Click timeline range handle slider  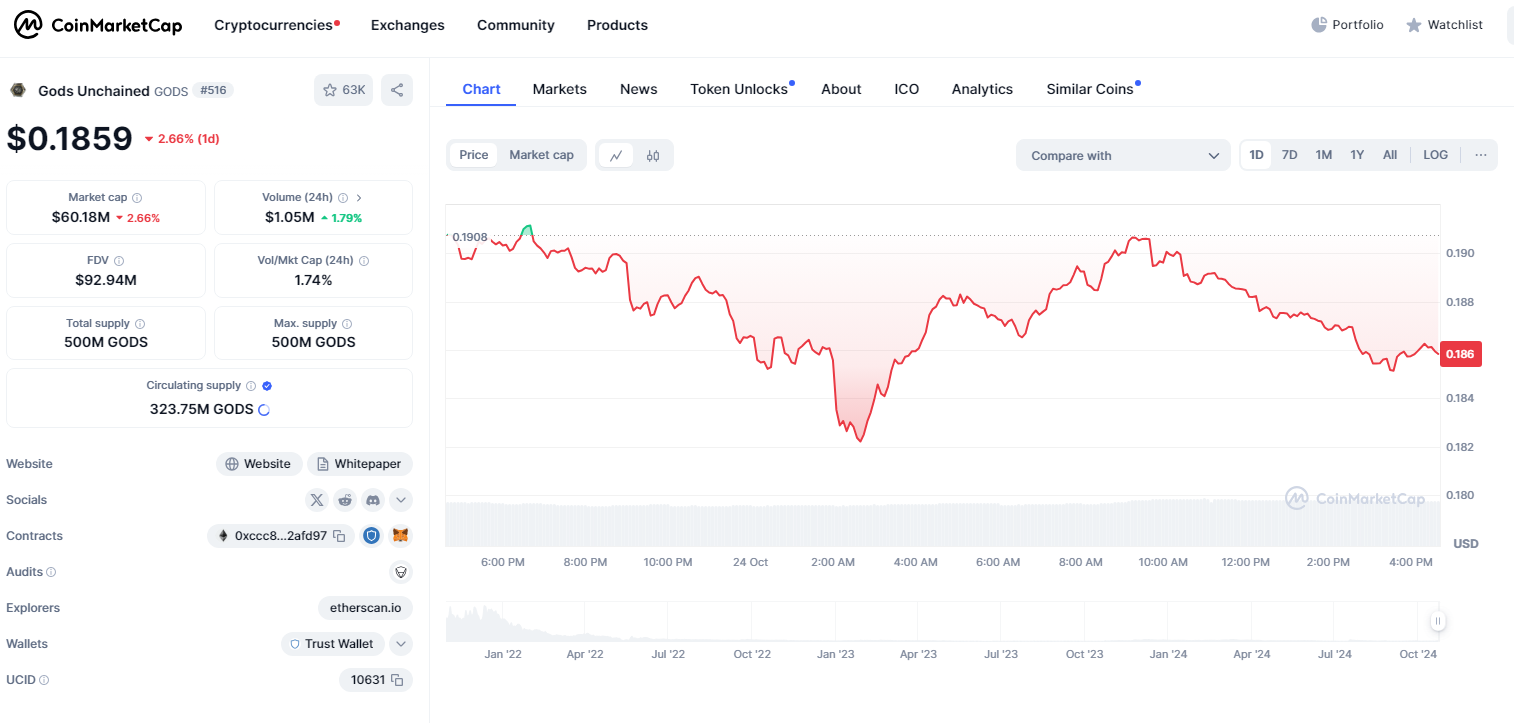(x=1438, y=621)
